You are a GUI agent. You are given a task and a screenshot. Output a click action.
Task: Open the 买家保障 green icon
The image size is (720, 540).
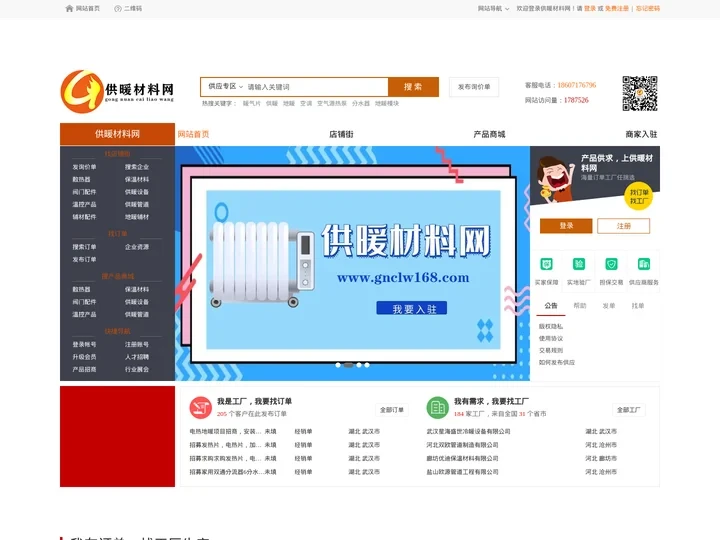[x=546, y=264]
